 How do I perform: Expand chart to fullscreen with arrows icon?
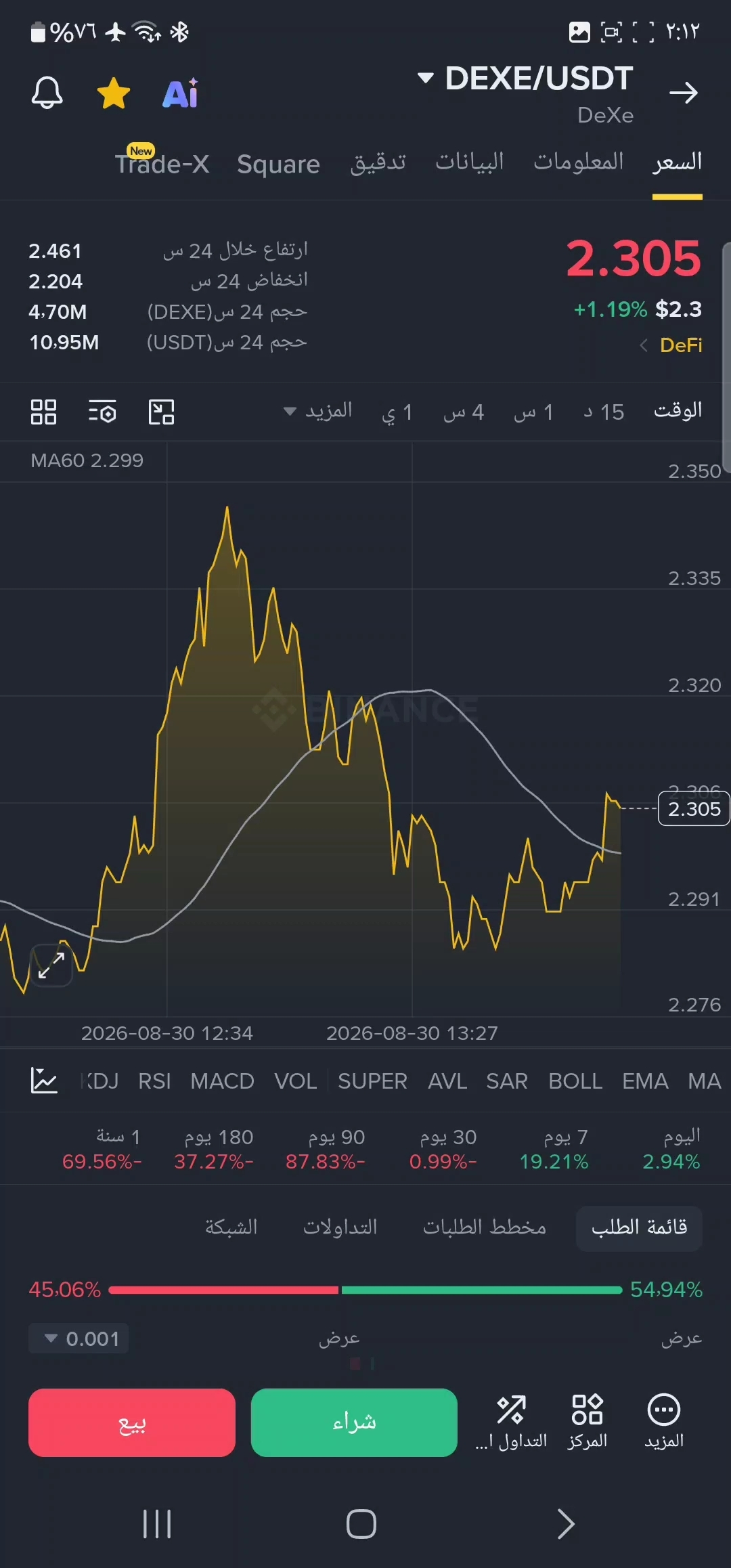coord(51,965)
